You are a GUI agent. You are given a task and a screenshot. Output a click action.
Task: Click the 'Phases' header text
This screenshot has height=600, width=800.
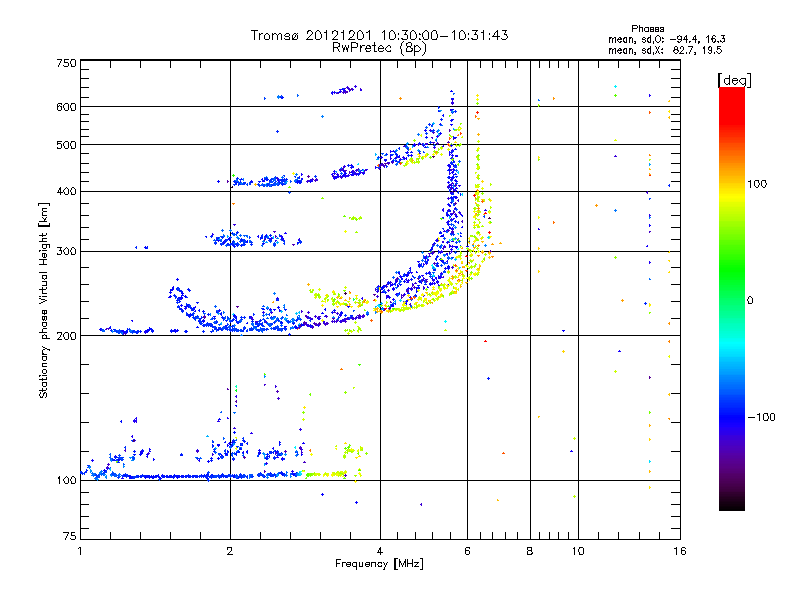[647, 29]
